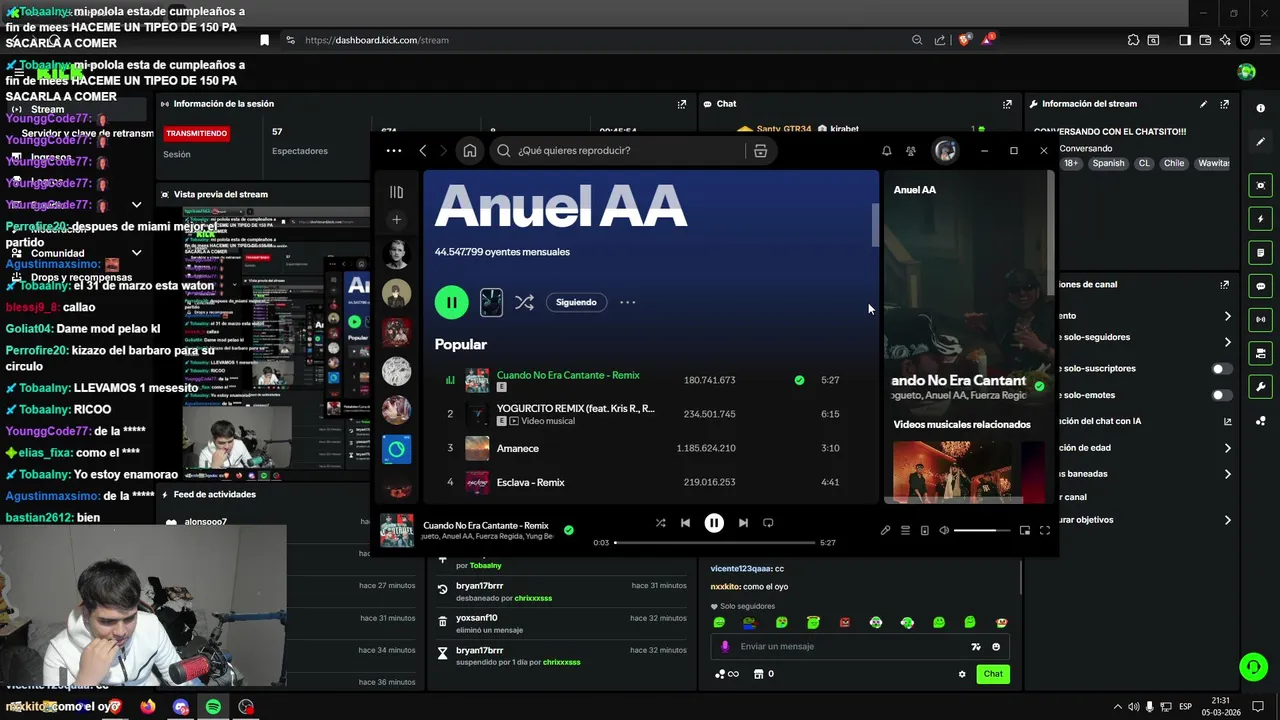Click the create playlist plus button
Image resolution: width=1280 pixels, height=720 pixels.
click(x=396, y=219)
